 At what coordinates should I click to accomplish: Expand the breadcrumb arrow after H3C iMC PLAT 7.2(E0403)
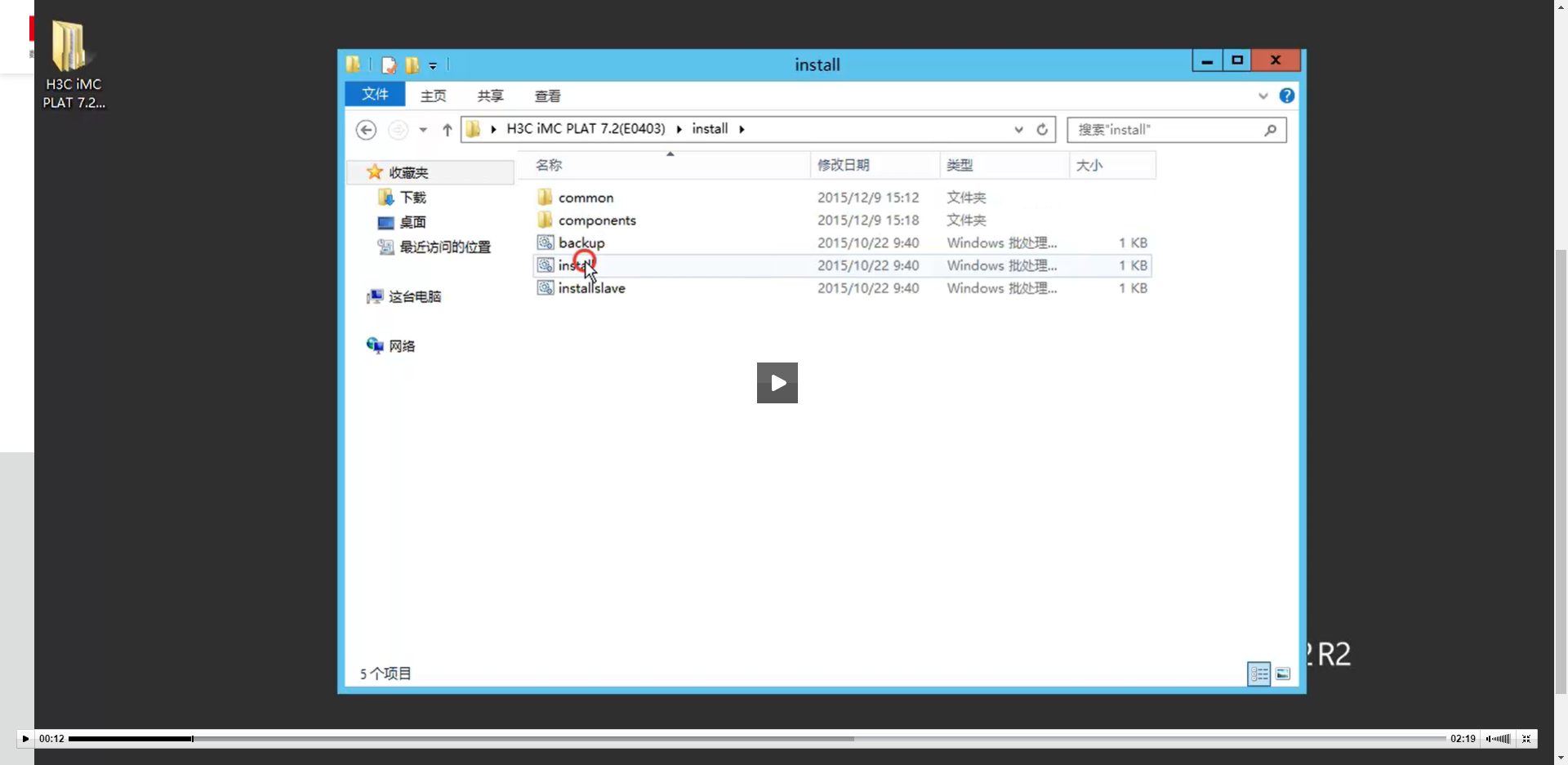click(679, 129)
